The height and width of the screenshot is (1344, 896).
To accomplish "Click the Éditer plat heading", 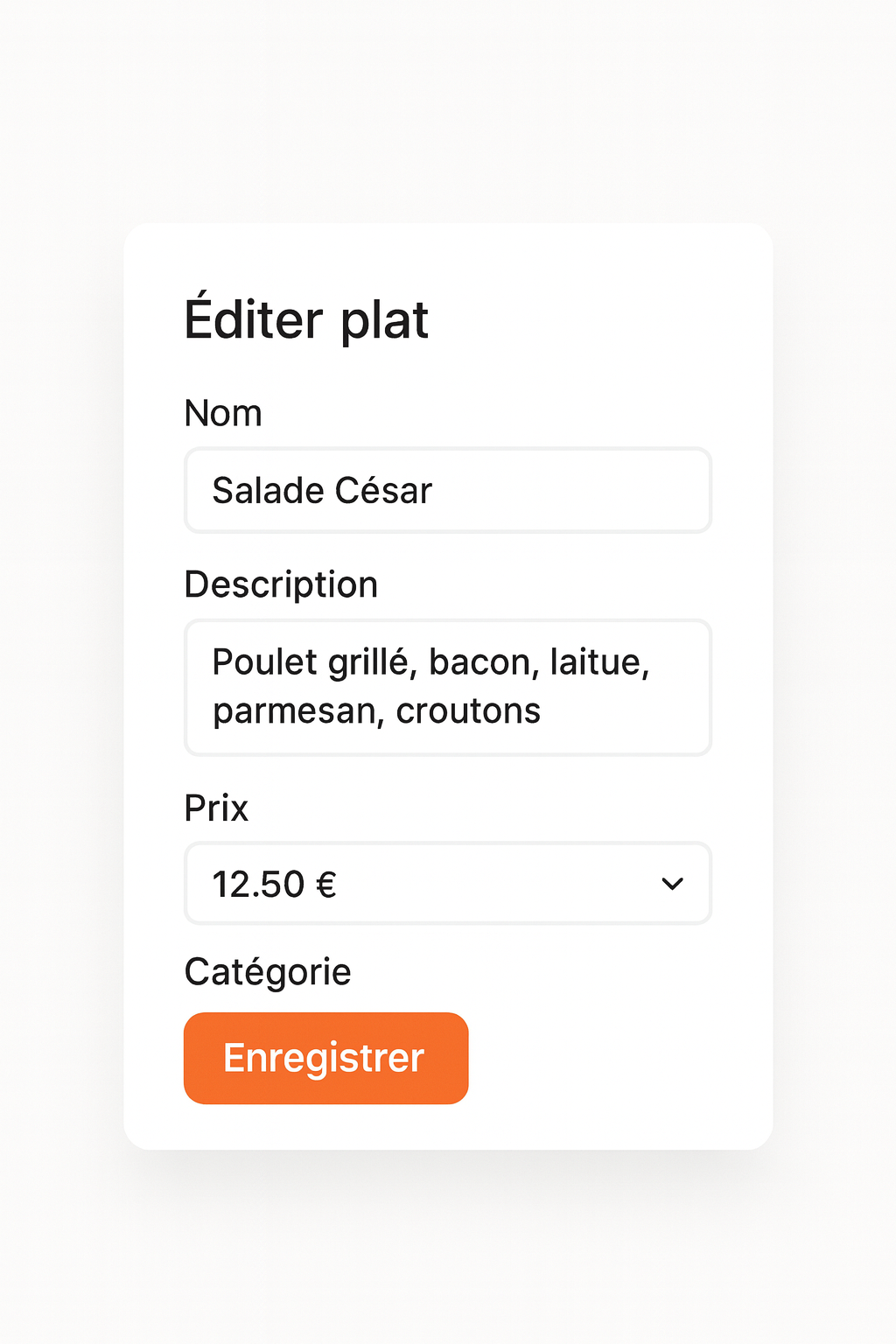I will click(x=305, y=319).
